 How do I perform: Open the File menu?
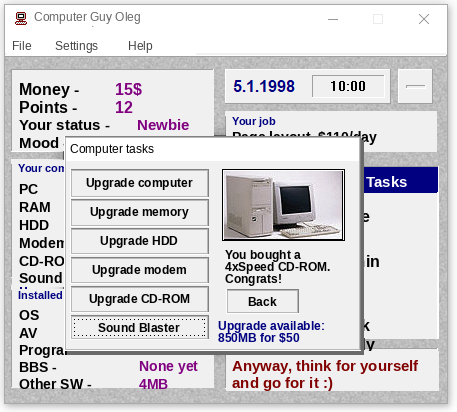[x=22, y=46]
